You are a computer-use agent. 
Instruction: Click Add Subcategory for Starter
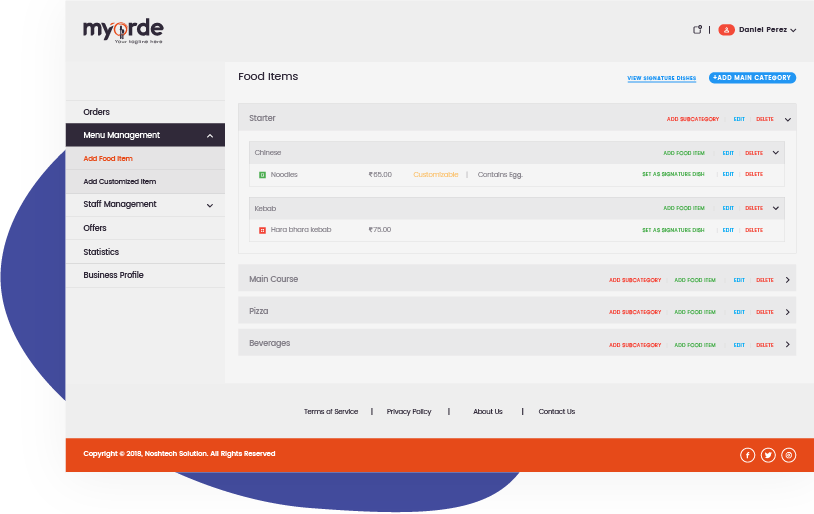[693, 119]
